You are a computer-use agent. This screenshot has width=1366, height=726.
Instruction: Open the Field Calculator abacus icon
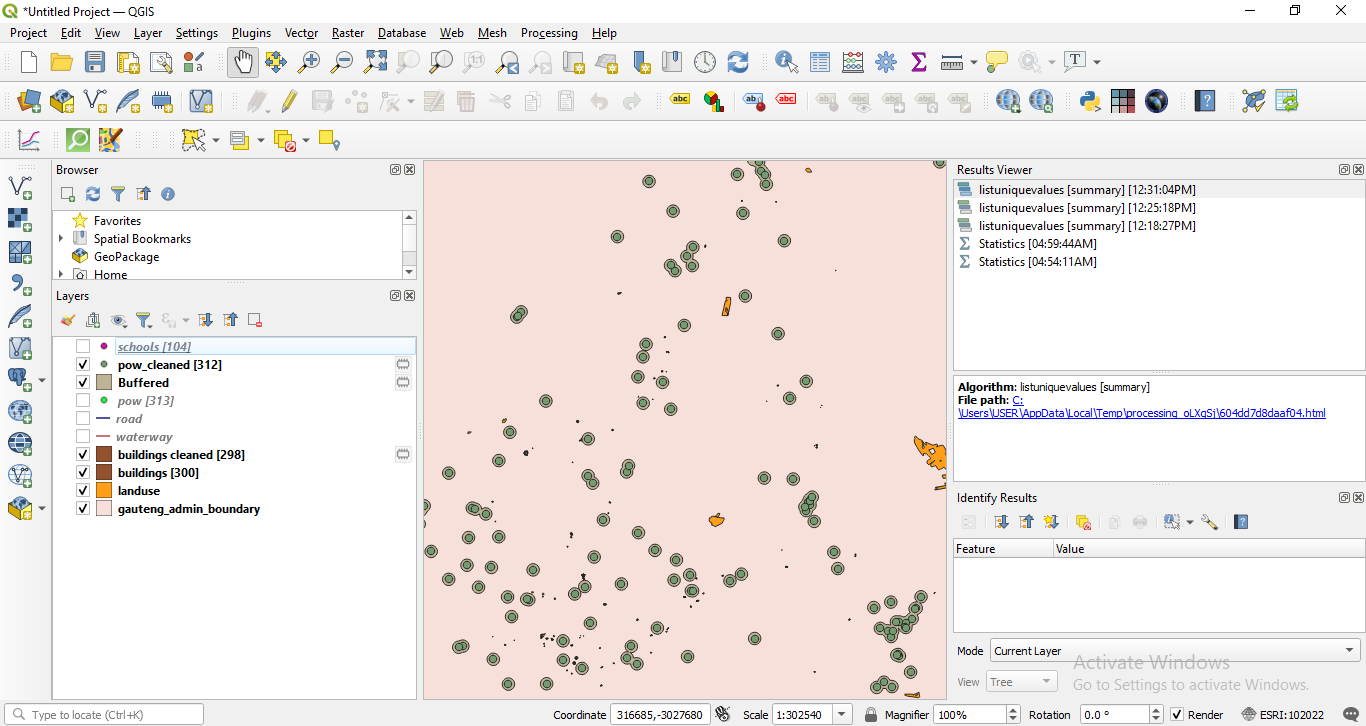click(853, 62)
